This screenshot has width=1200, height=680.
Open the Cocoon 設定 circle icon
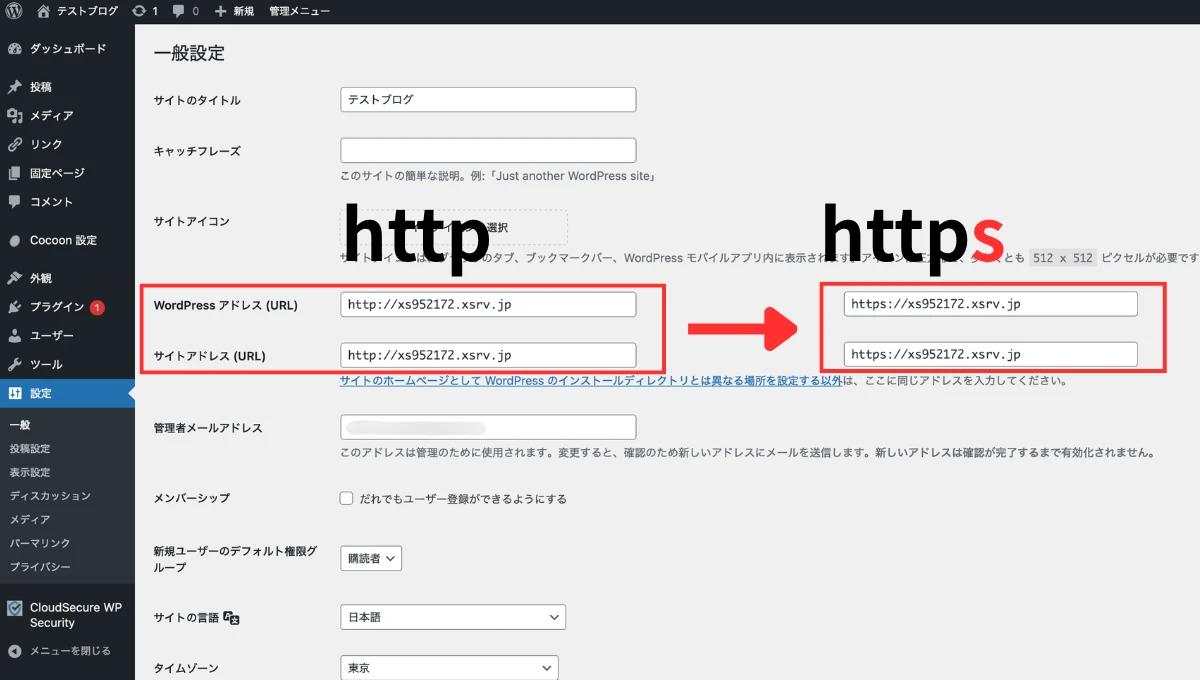(15, 240)
